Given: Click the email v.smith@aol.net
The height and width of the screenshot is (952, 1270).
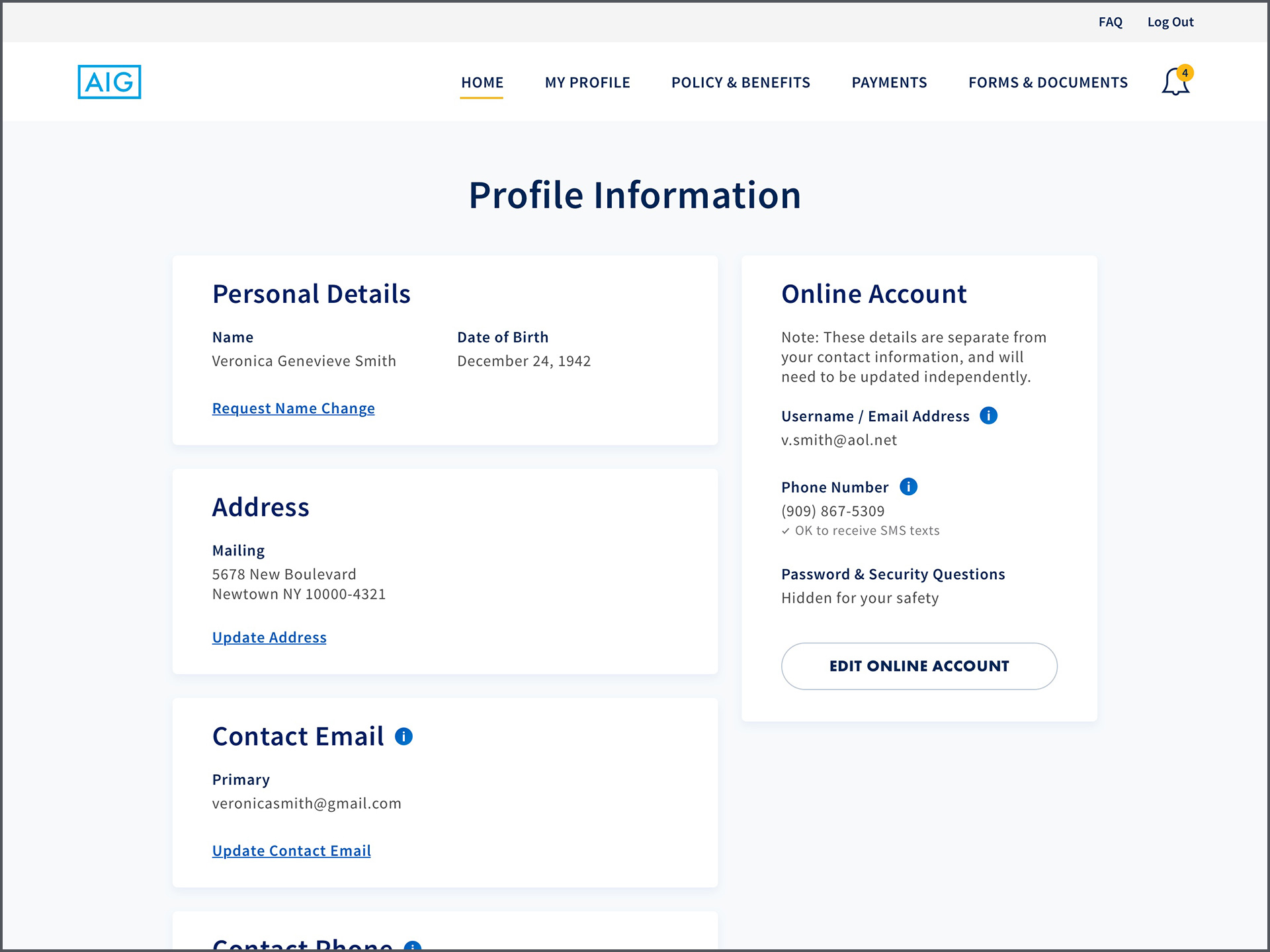Looking at the screenshot, I should [839, 440].
